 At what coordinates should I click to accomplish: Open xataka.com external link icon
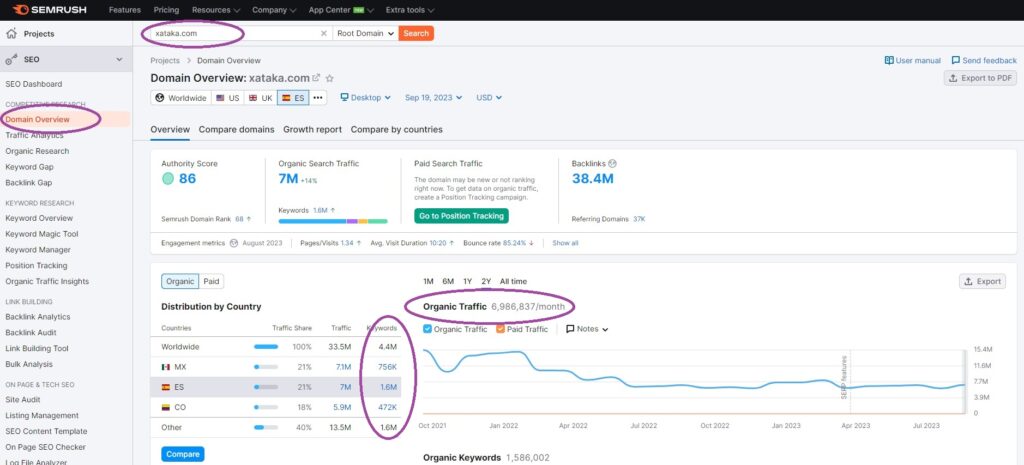316,78
